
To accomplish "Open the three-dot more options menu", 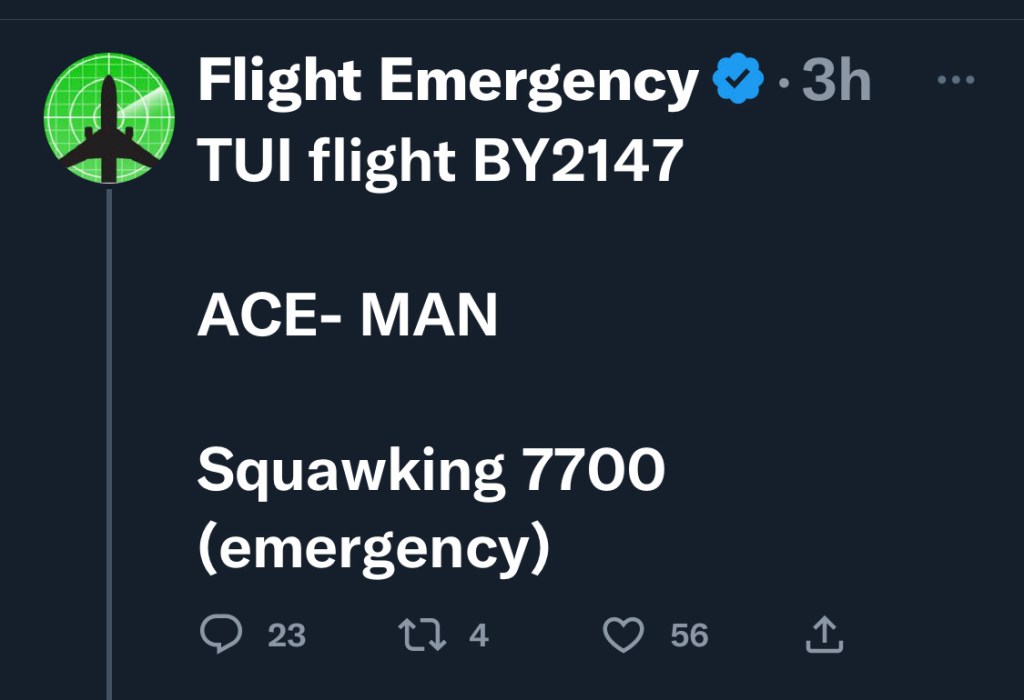I will pyautogui.click(x=956, y=81).
